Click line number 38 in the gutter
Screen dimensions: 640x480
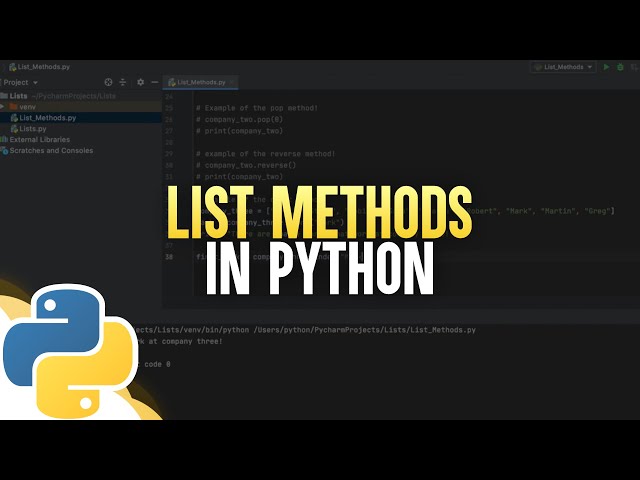pos(169,257)
